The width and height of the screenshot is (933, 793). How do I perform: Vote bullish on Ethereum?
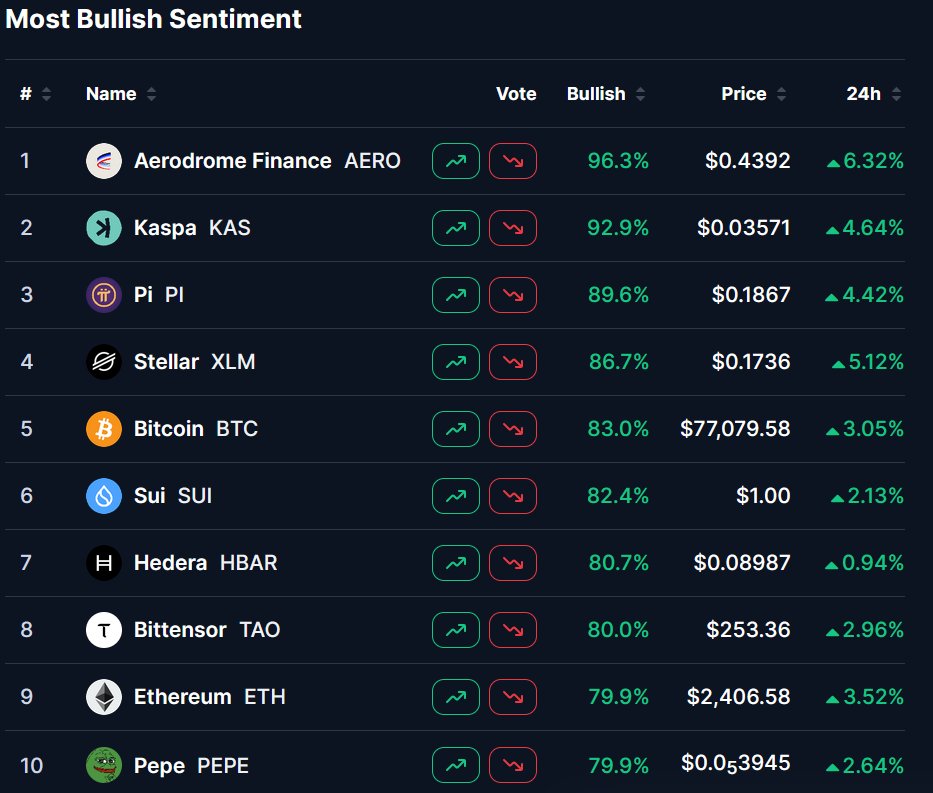456,697
